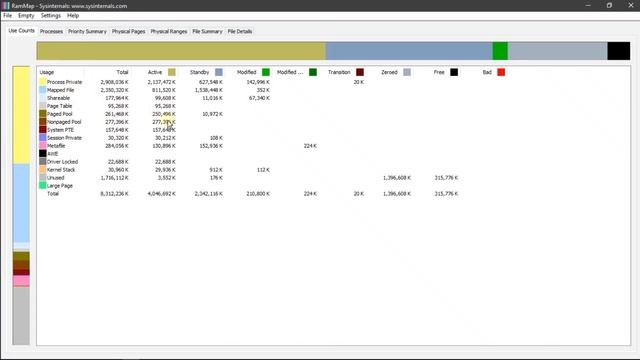
Task: Click the pink Metafile segment in side bar
Action: [x=21, y=280]
